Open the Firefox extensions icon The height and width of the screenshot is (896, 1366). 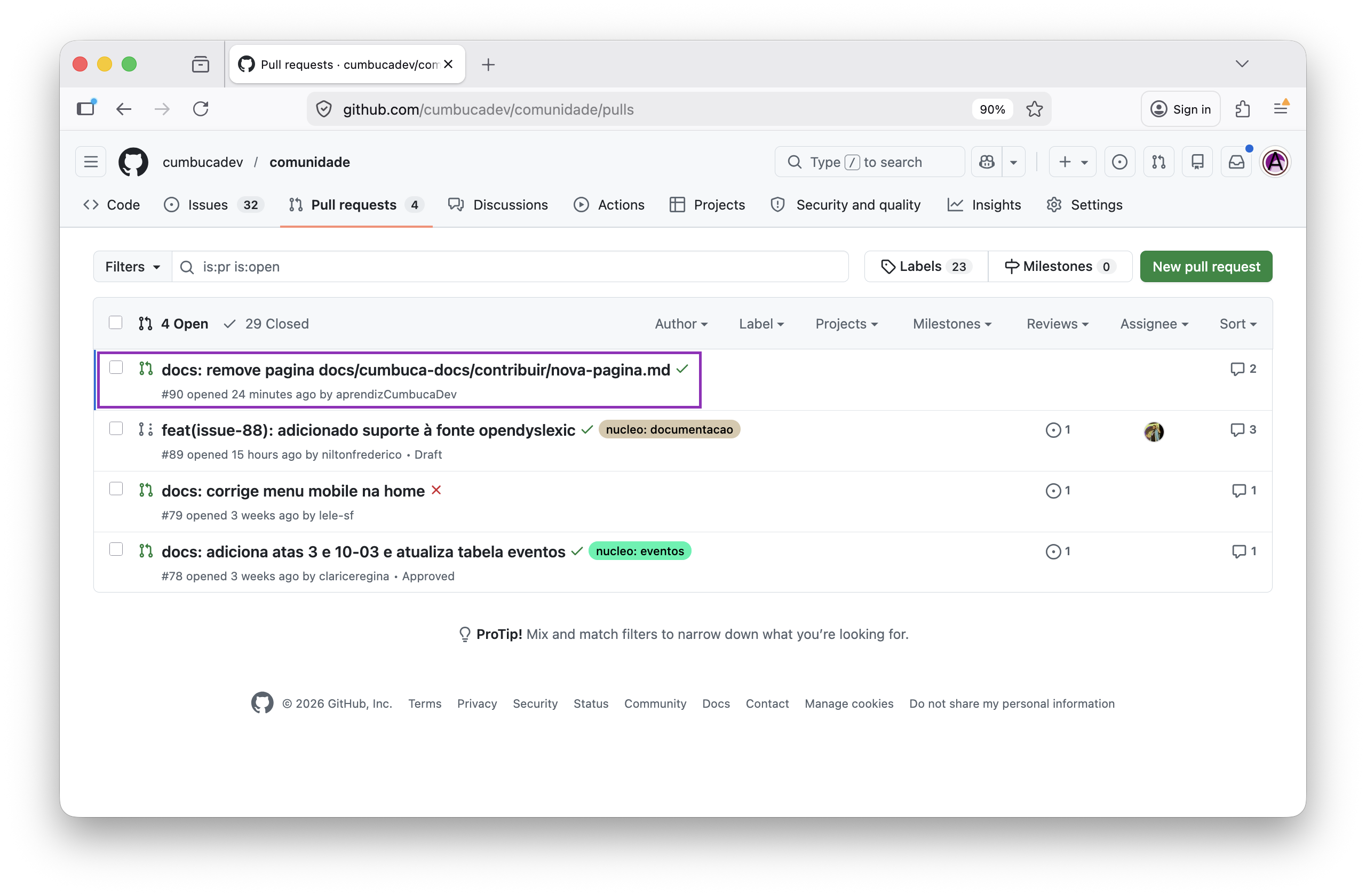[1243, 109]
